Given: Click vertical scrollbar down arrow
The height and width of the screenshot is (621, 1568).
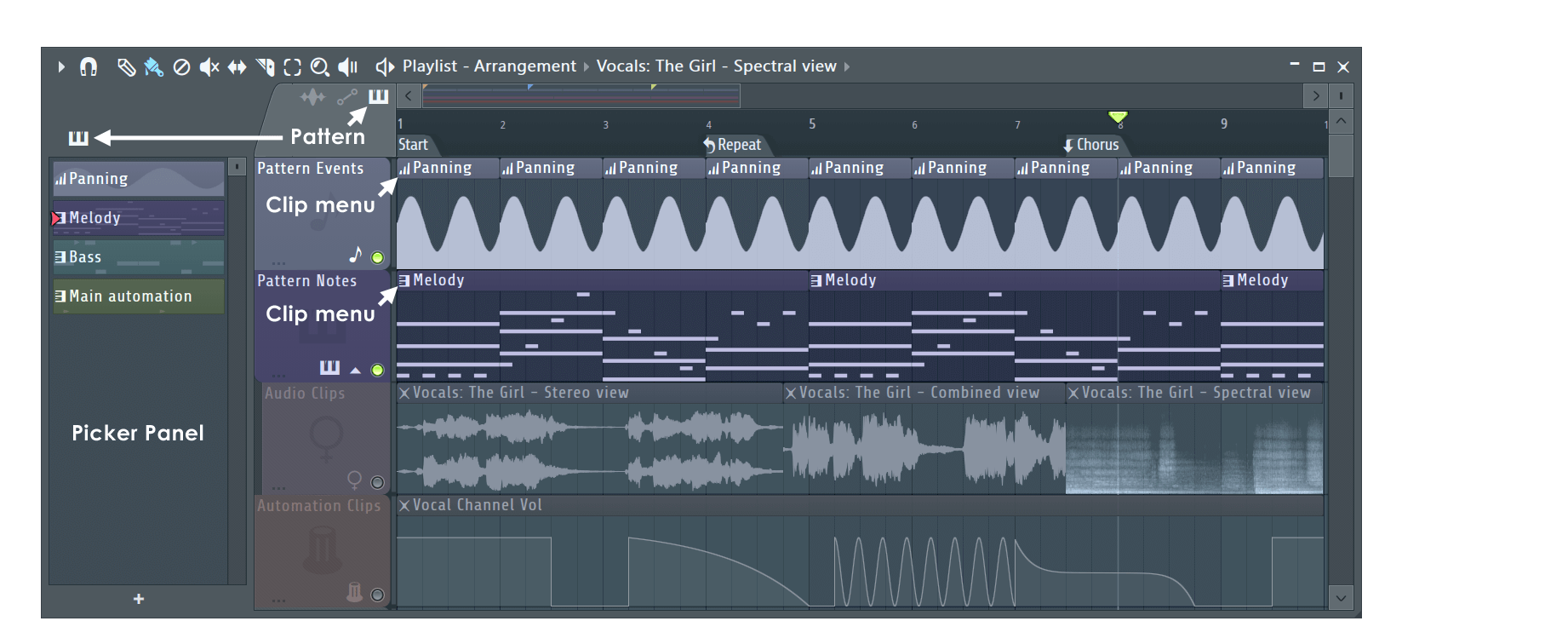Looking at the screenshot, I should [x=1341, y=598].
